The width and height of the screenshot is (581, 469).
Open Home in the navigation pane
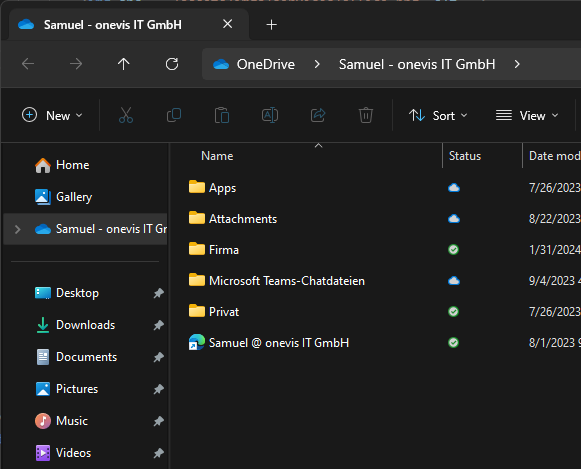pos(62,165)
